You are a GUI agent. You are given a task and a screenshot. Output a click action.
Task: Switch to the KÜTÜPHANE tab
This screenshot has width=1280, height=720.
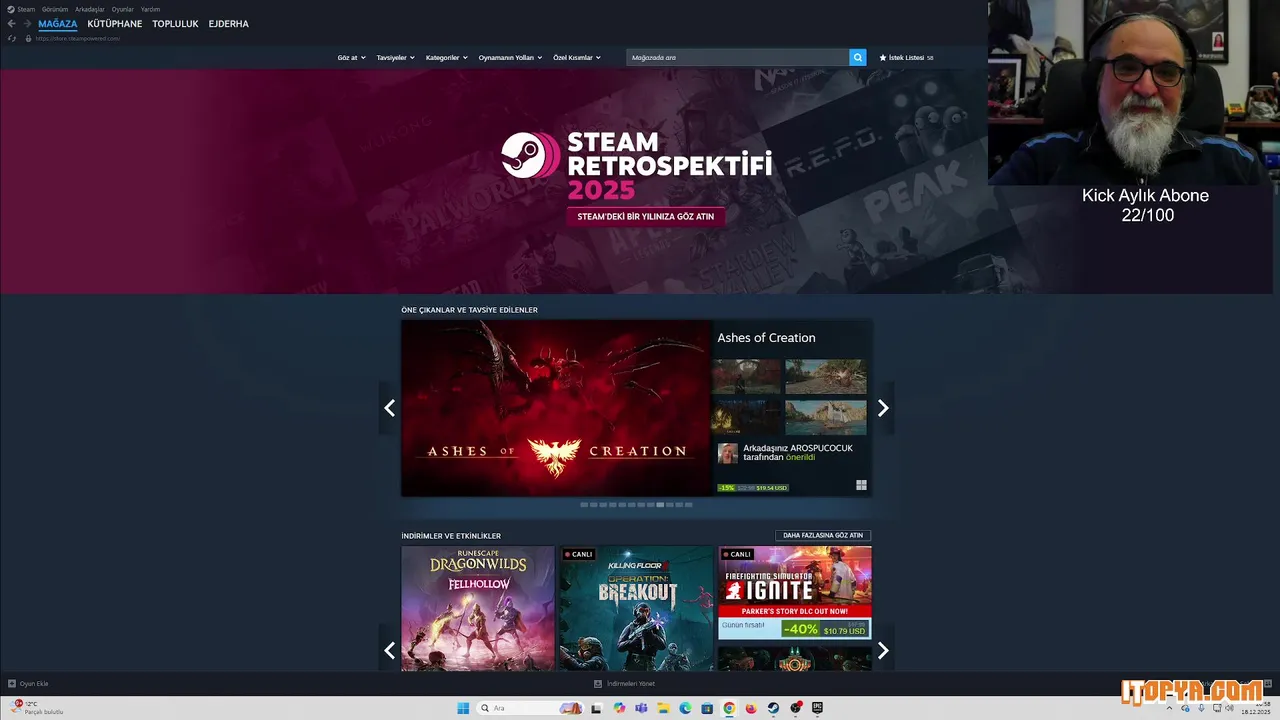(x=115, y=23)
